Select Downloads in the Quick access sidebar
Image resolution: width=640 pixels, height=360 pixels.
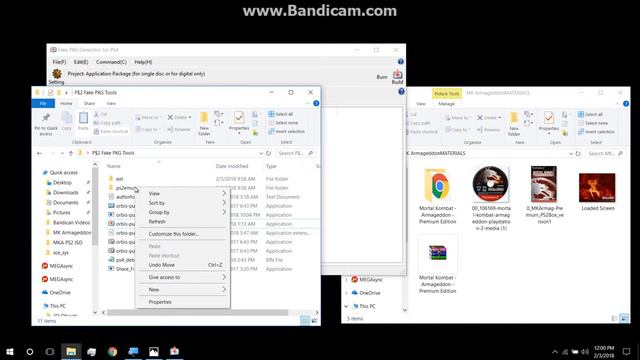tap(66, 193)
